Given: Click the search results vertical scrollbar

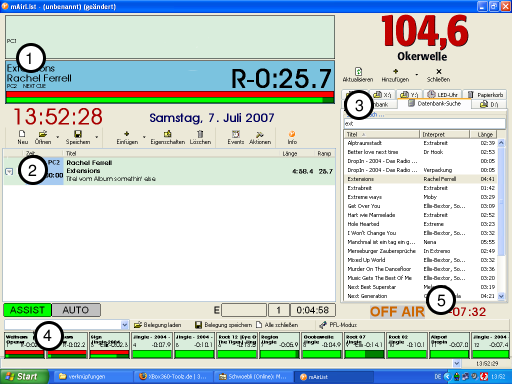Looking at the screenshot, I should coord(501,219).
